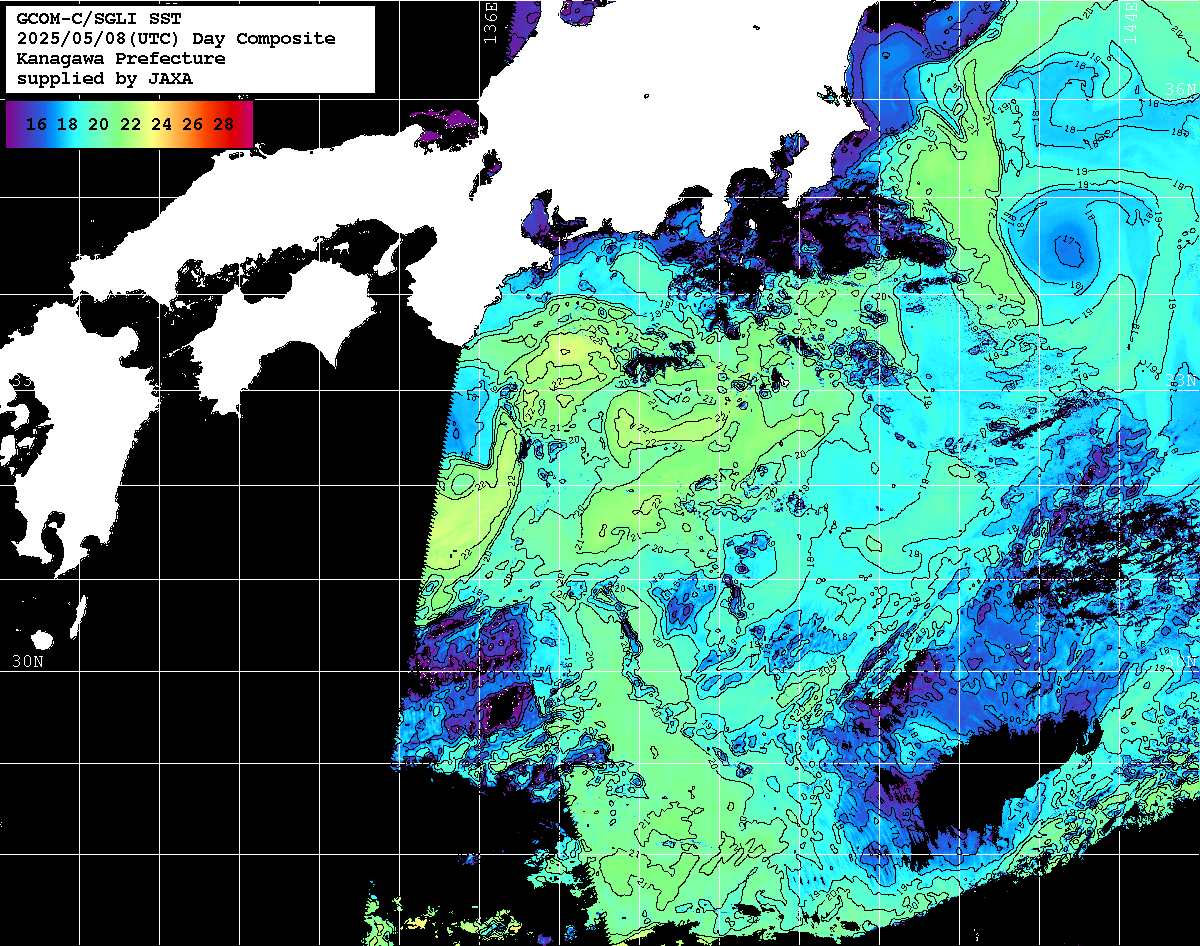Click the 18 label on the temperature scale

[67, 124]
